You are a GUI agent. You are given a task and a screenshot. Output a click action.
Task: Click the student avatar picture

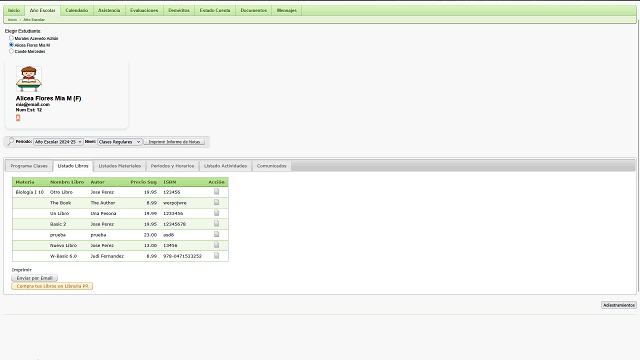pos(29,79)
